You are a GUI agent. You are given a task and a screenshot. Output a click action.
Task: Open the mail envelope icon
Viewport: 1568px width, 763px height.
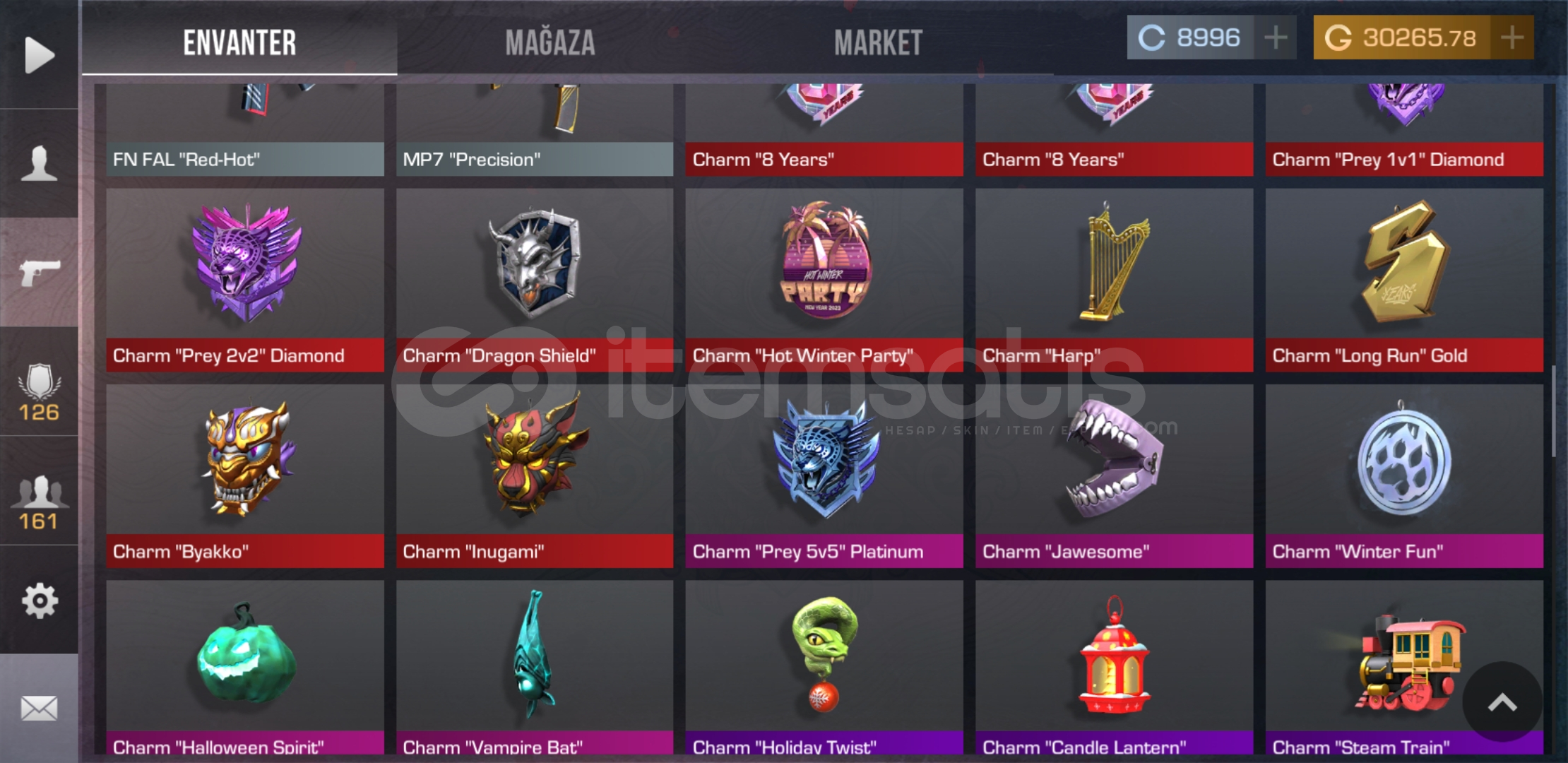[40, 708]
